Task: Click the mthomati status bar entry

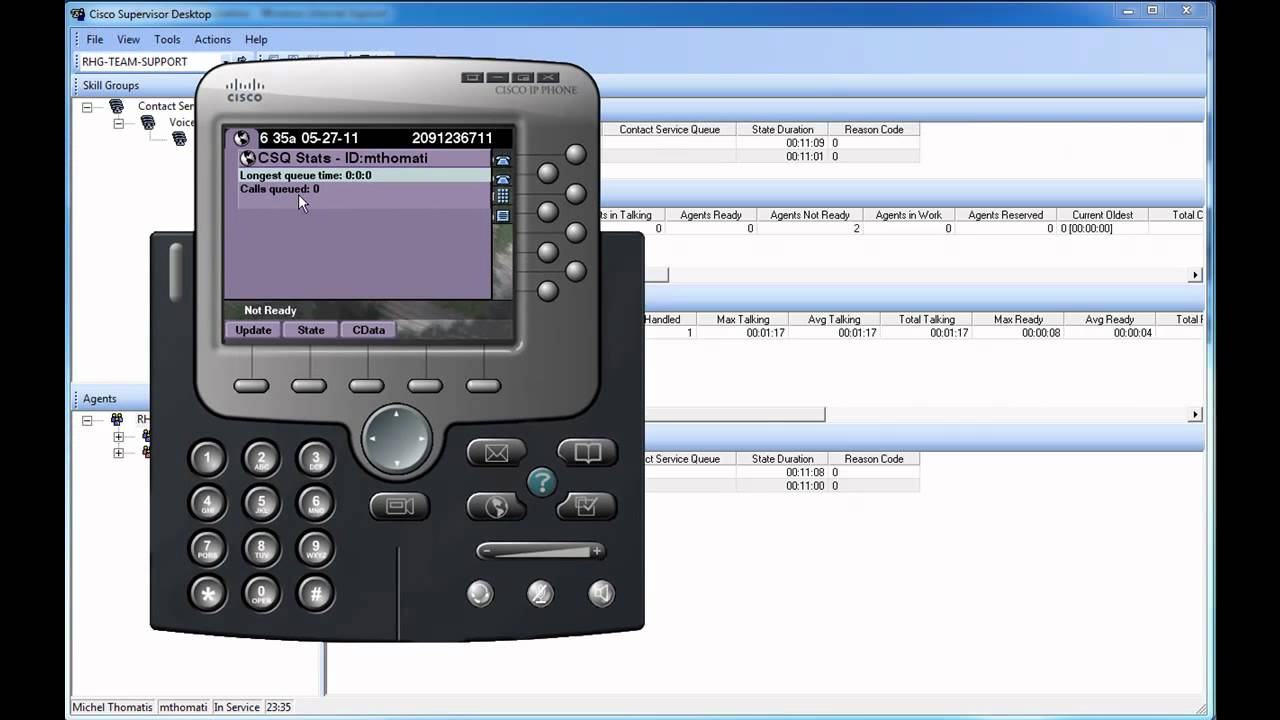Action: tap(184, 707)
